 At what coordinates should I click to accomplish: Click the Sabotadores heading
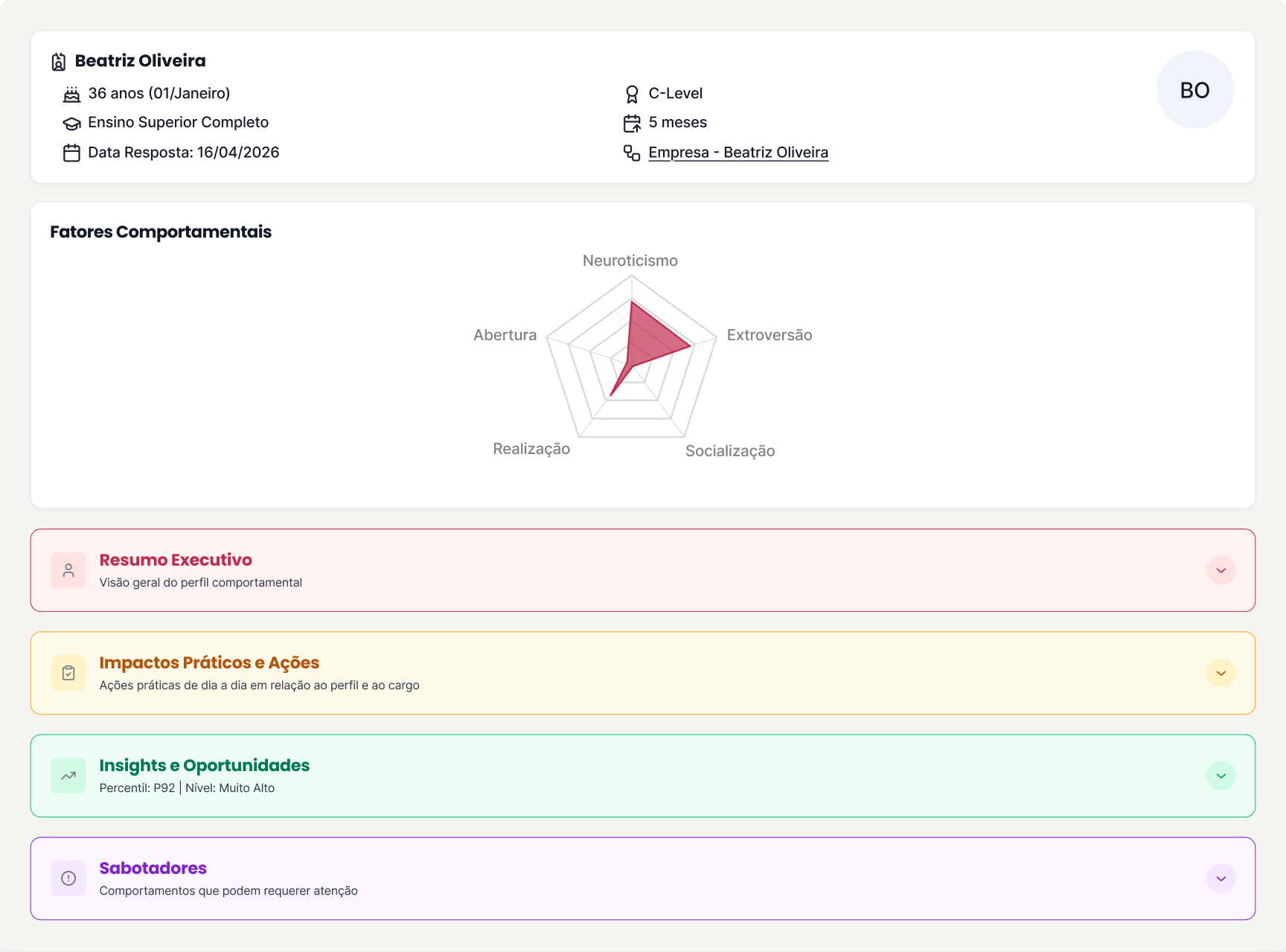[x=153, y=868]
